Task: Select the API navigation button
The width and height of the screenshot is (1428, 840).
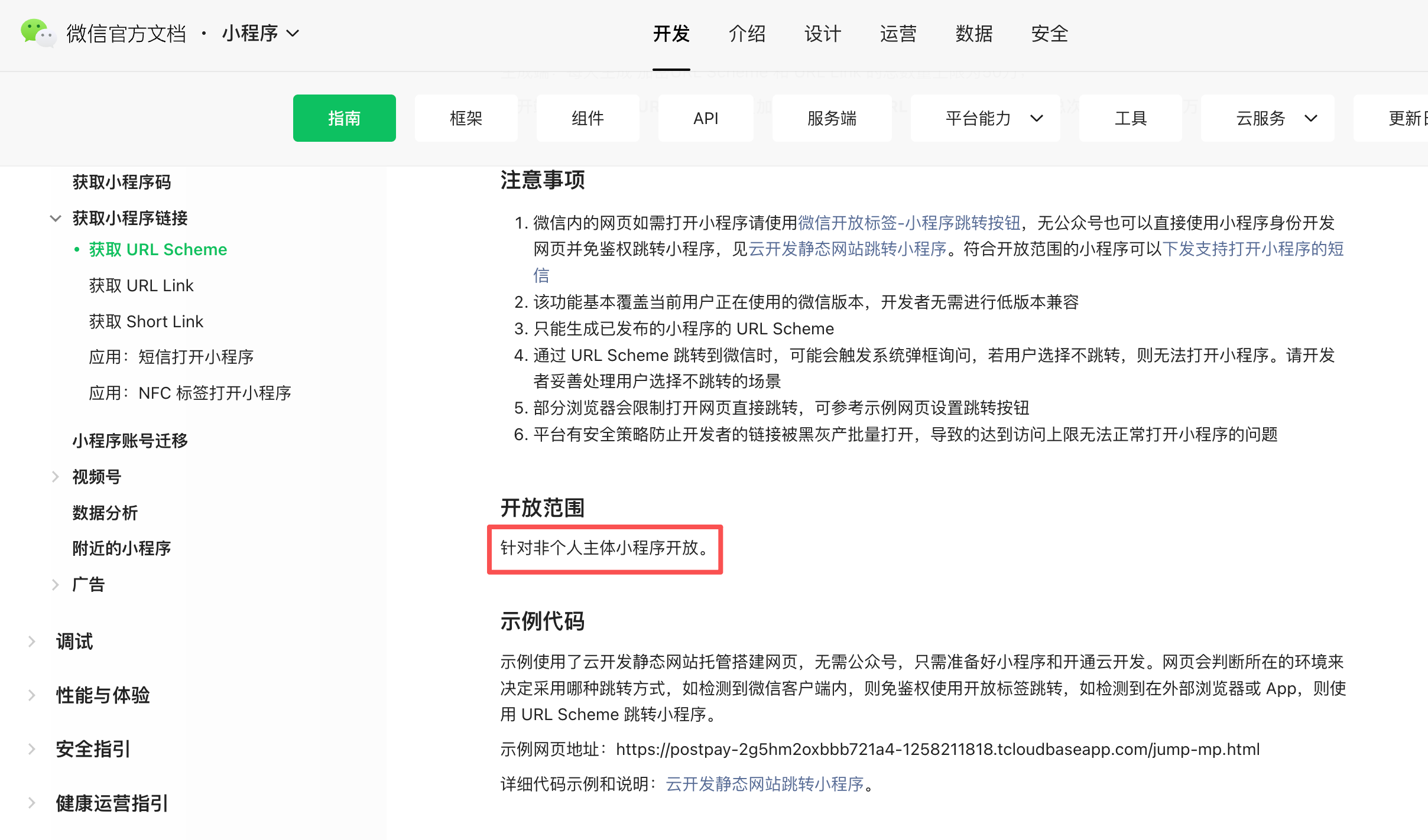Action: click(x=706, y=118)
